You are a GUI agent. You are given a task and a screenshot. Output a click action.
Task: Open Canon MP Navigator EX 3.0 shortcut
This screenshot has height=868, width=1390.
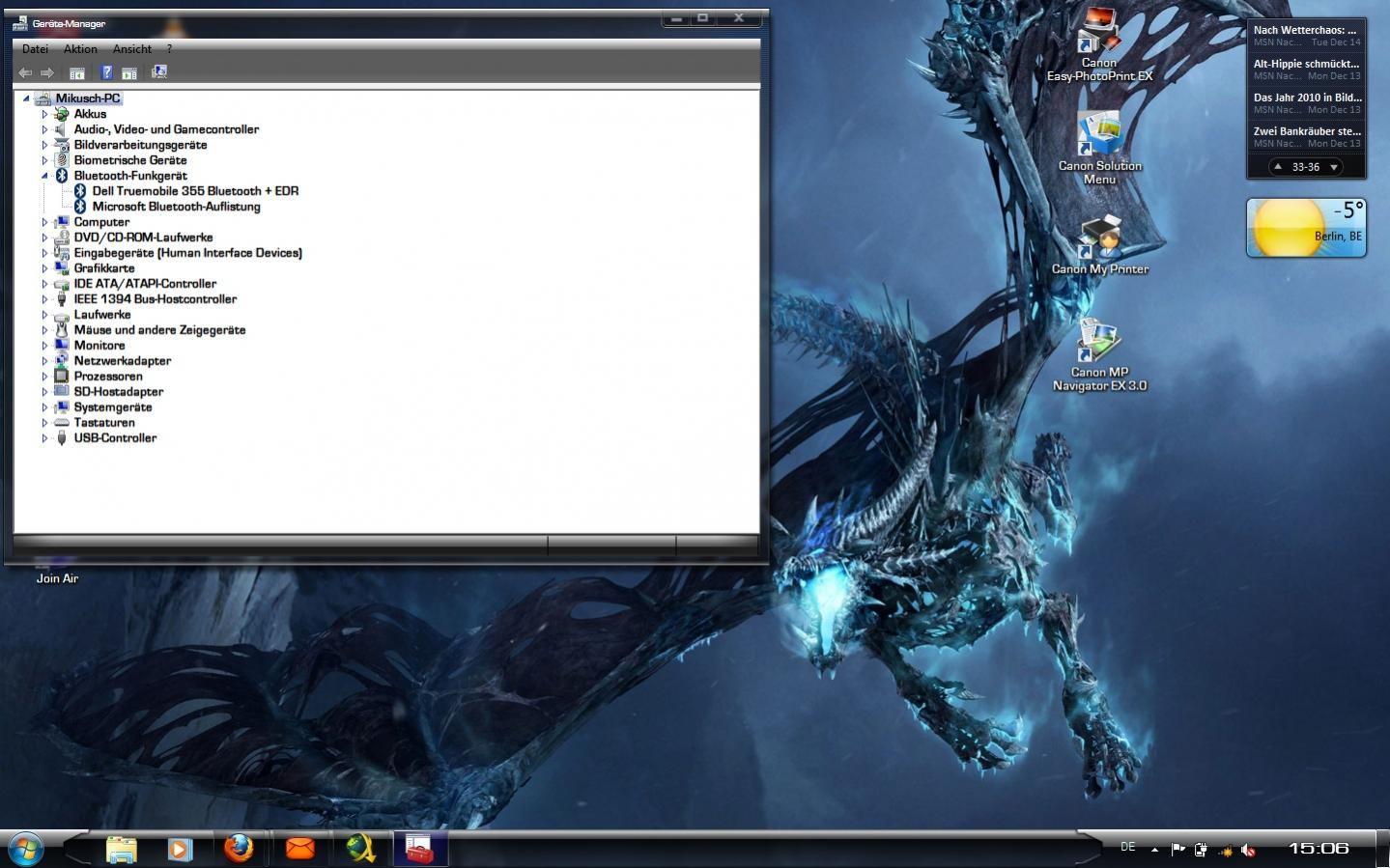1099,353
